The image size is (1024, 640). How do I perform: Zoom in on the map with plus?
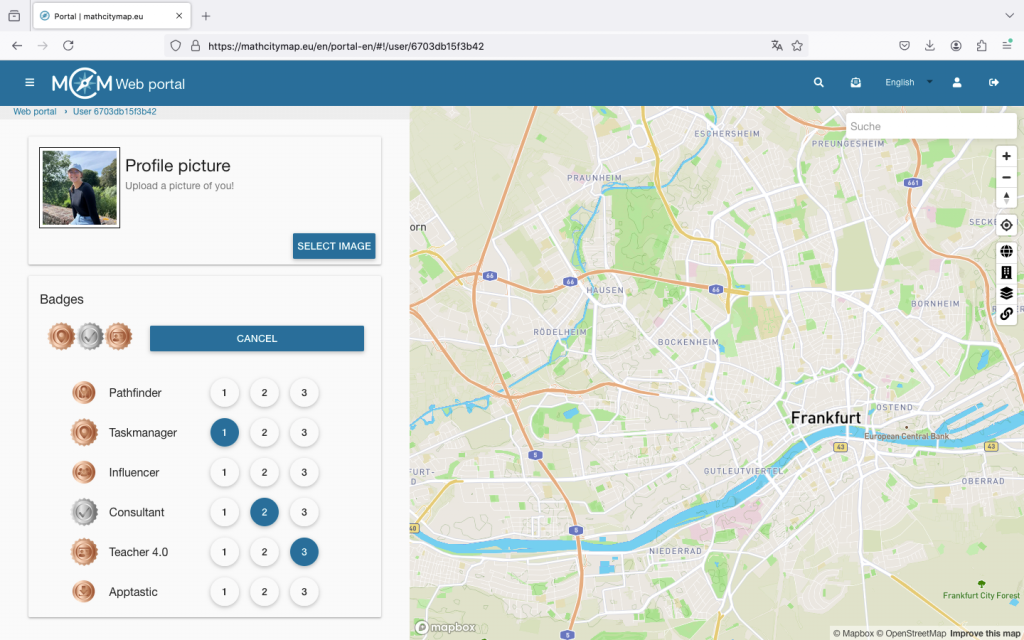1006,156
